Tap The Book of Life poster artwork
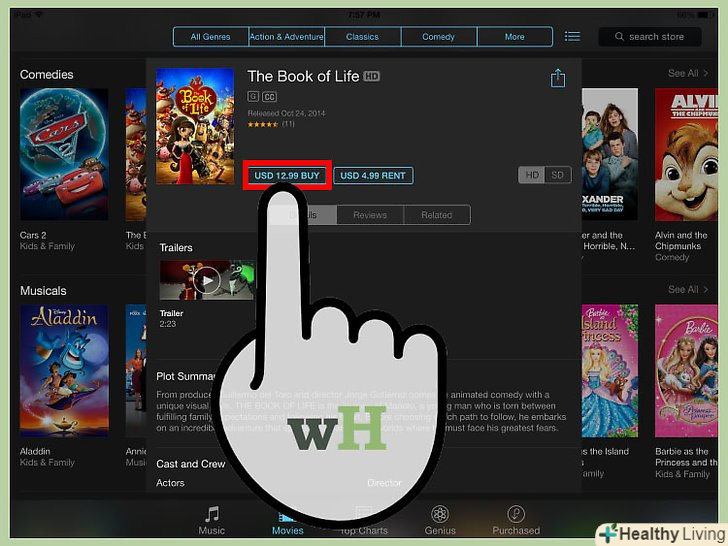This screenshot has width=728, height=546. pos(195,126)
